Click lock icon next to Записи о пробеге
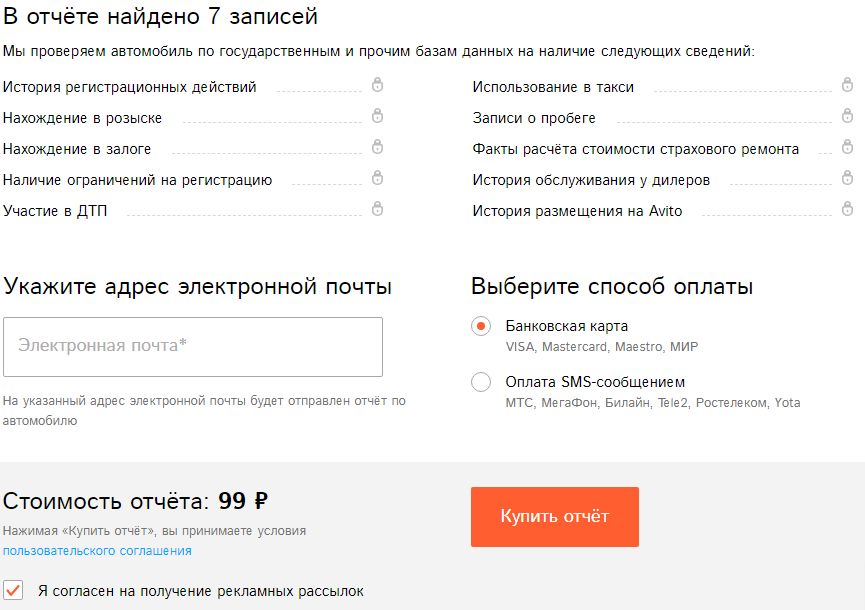 pyautogui.click(x=847, y=117)
